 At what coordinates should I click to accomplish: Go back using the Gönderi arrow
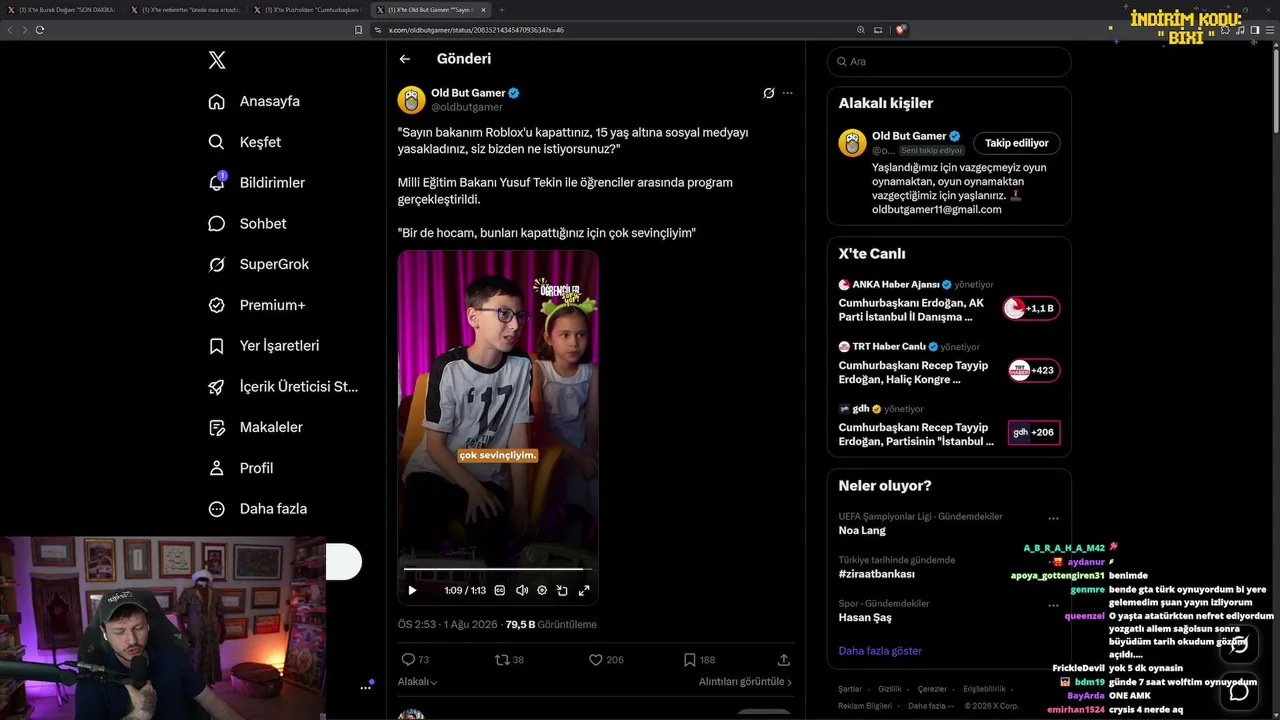click(405, 59)
